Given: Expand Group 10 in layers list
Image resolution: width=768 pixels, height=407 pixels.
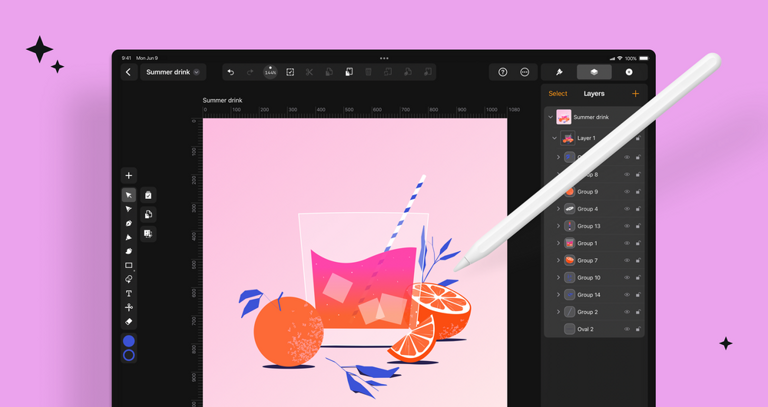Looking at the screenshot, I should tap(558, 278).
